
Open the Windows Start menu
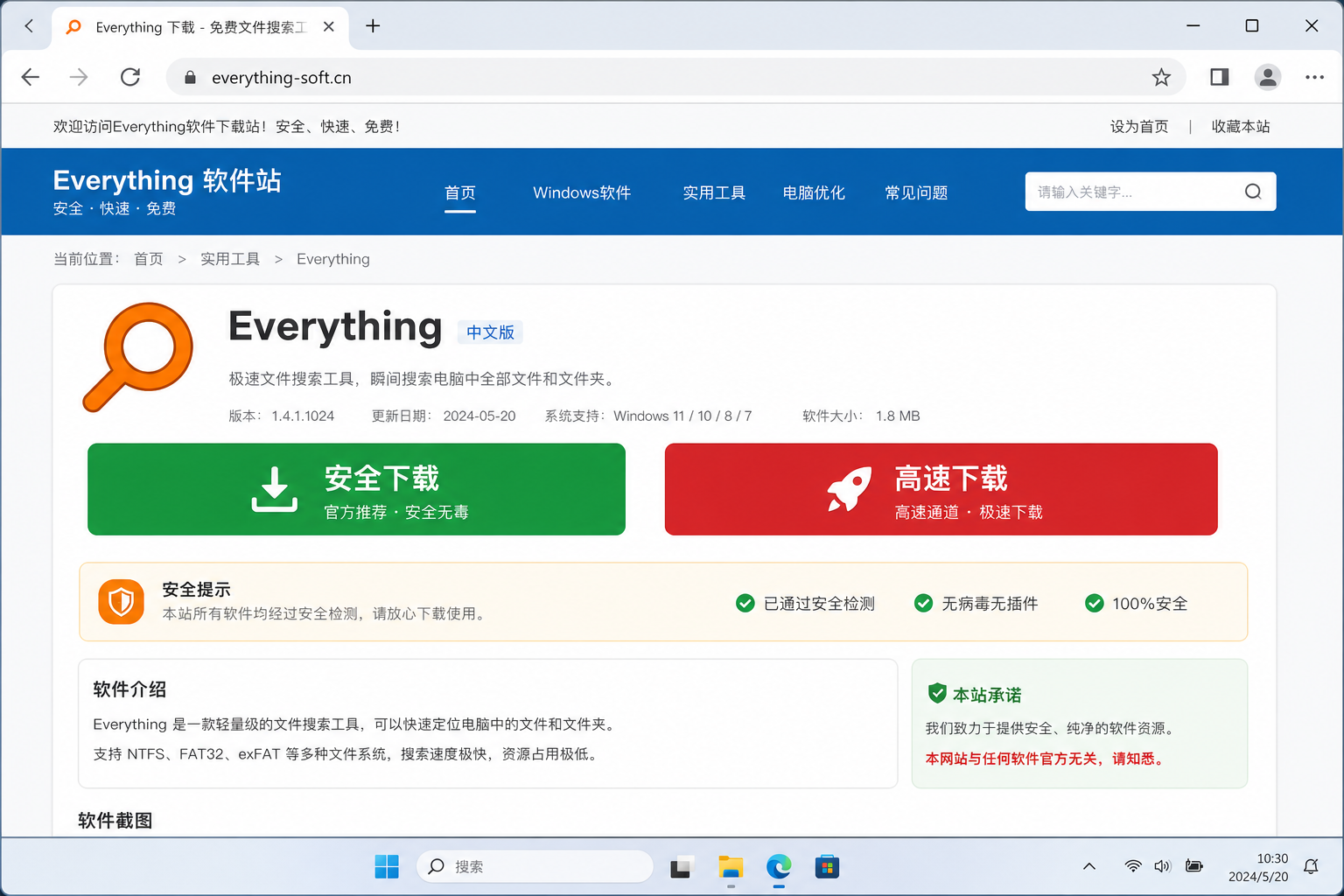click(387, 866)
